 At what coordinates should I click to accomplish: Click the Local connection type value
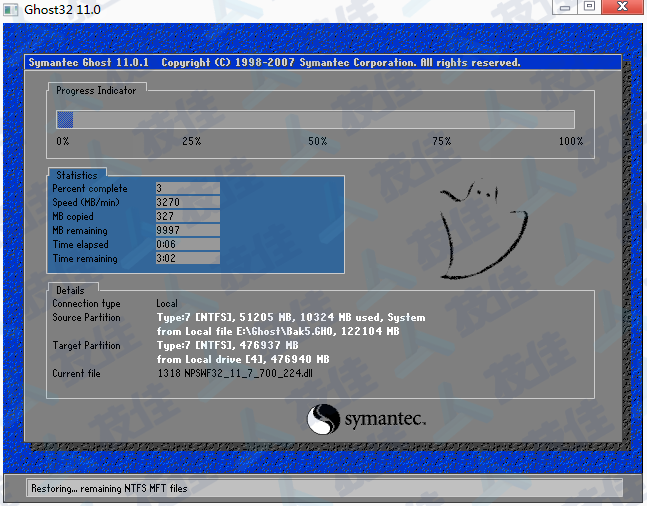pos(167,304)
